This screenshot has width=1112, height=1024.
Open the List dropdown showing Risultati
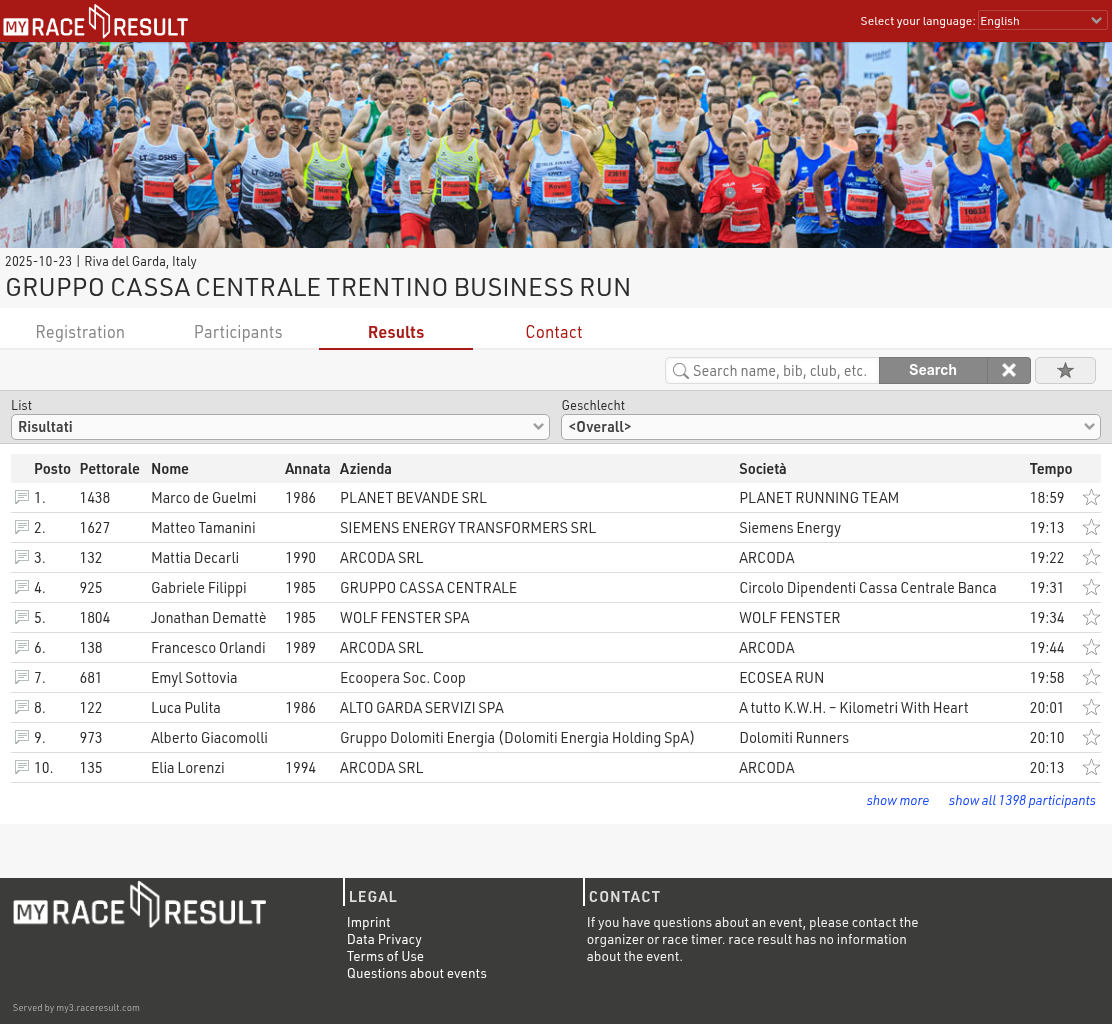pos(280,427)
